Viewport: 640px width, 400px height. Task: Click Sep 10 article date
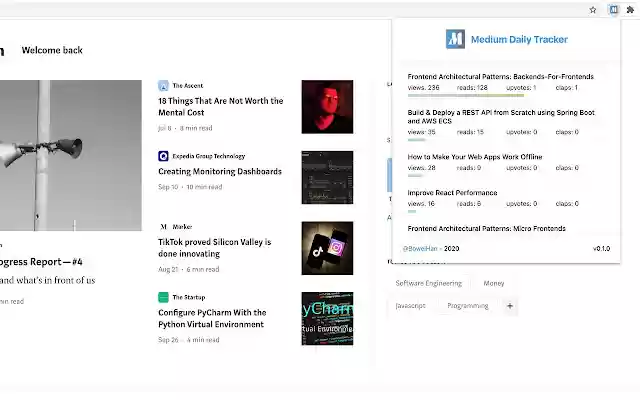(168, 187)
